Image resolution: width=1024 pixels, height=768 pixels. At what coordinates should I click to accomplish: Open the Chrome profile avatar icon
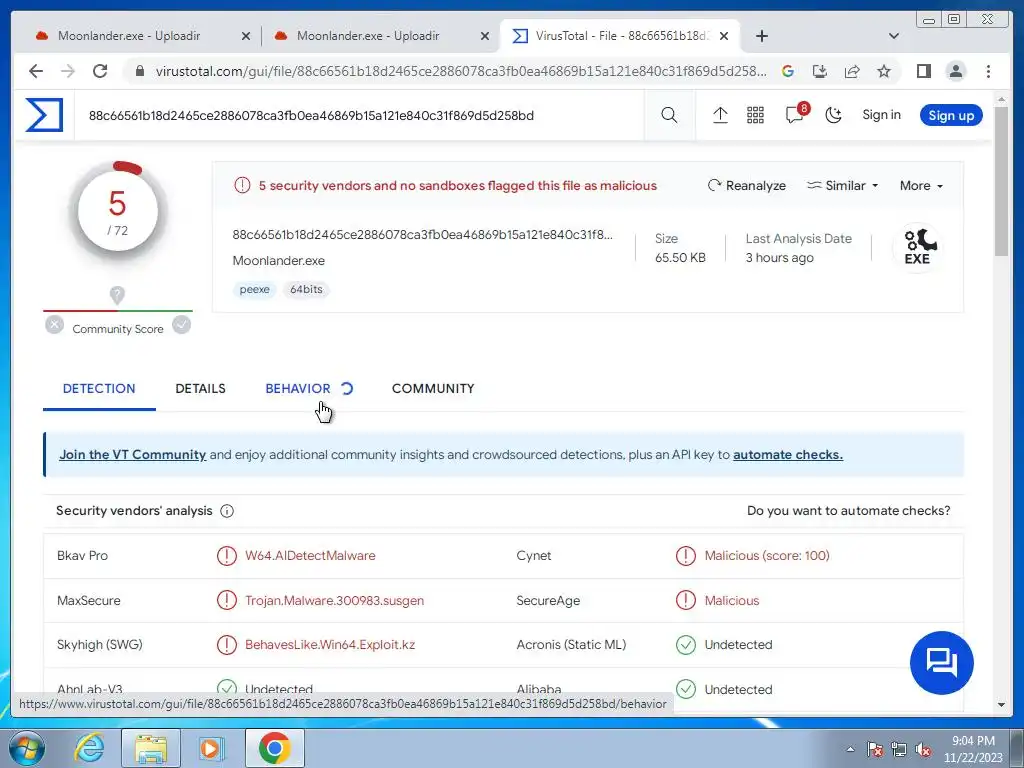(955, 71)
